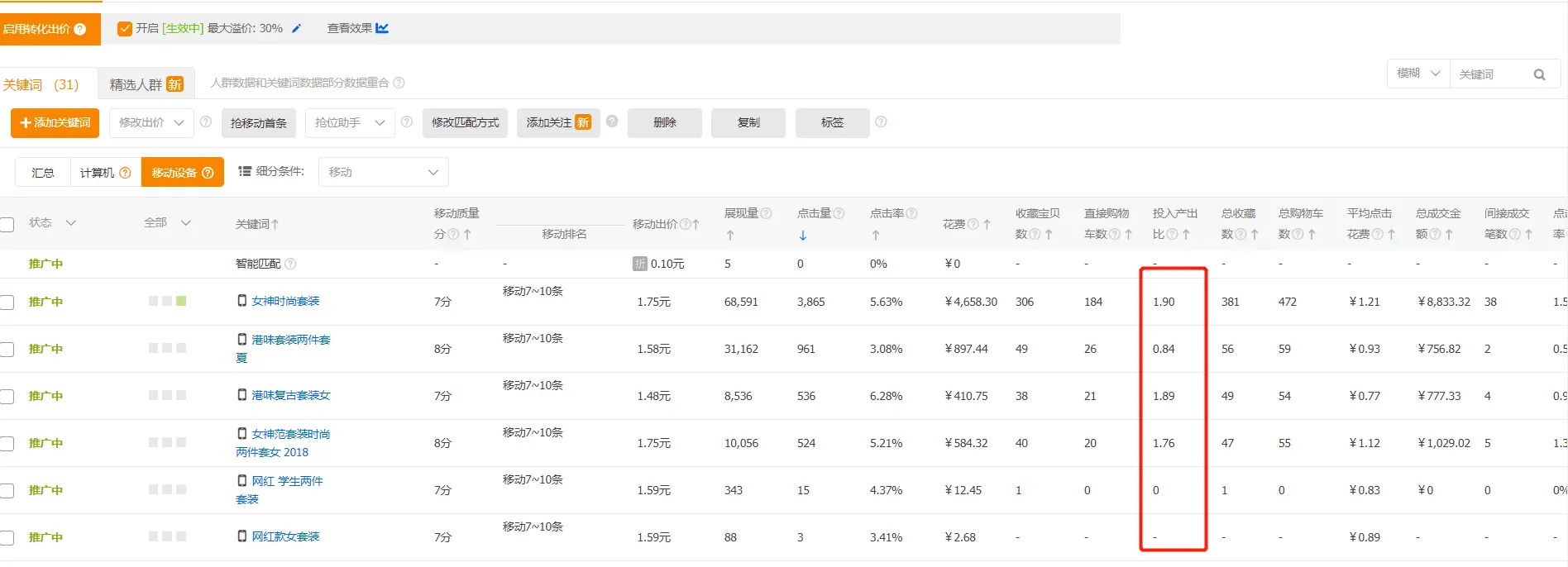This screenshot has width=1568, height=567.
Task: Click help icon beside 启用转化出价
Action: coord(80,29)
